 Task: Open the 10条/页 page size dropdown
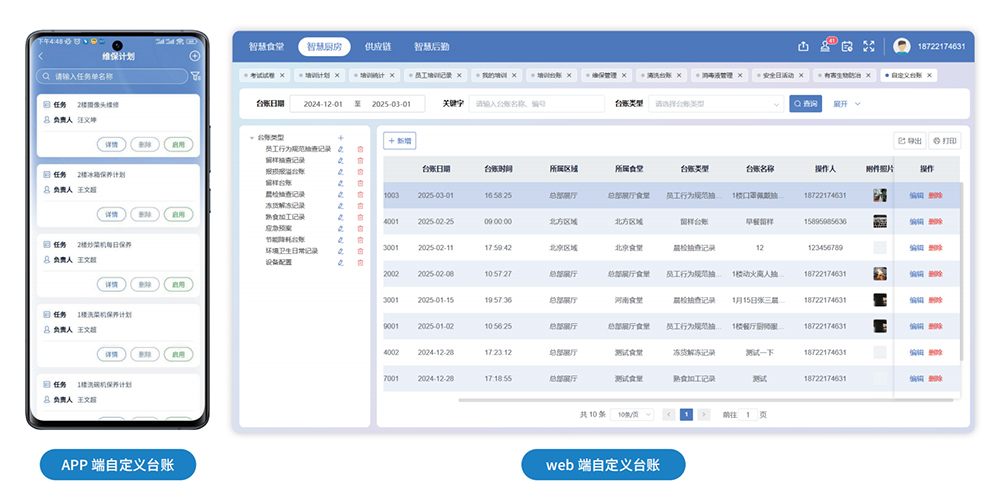(632, 414)
